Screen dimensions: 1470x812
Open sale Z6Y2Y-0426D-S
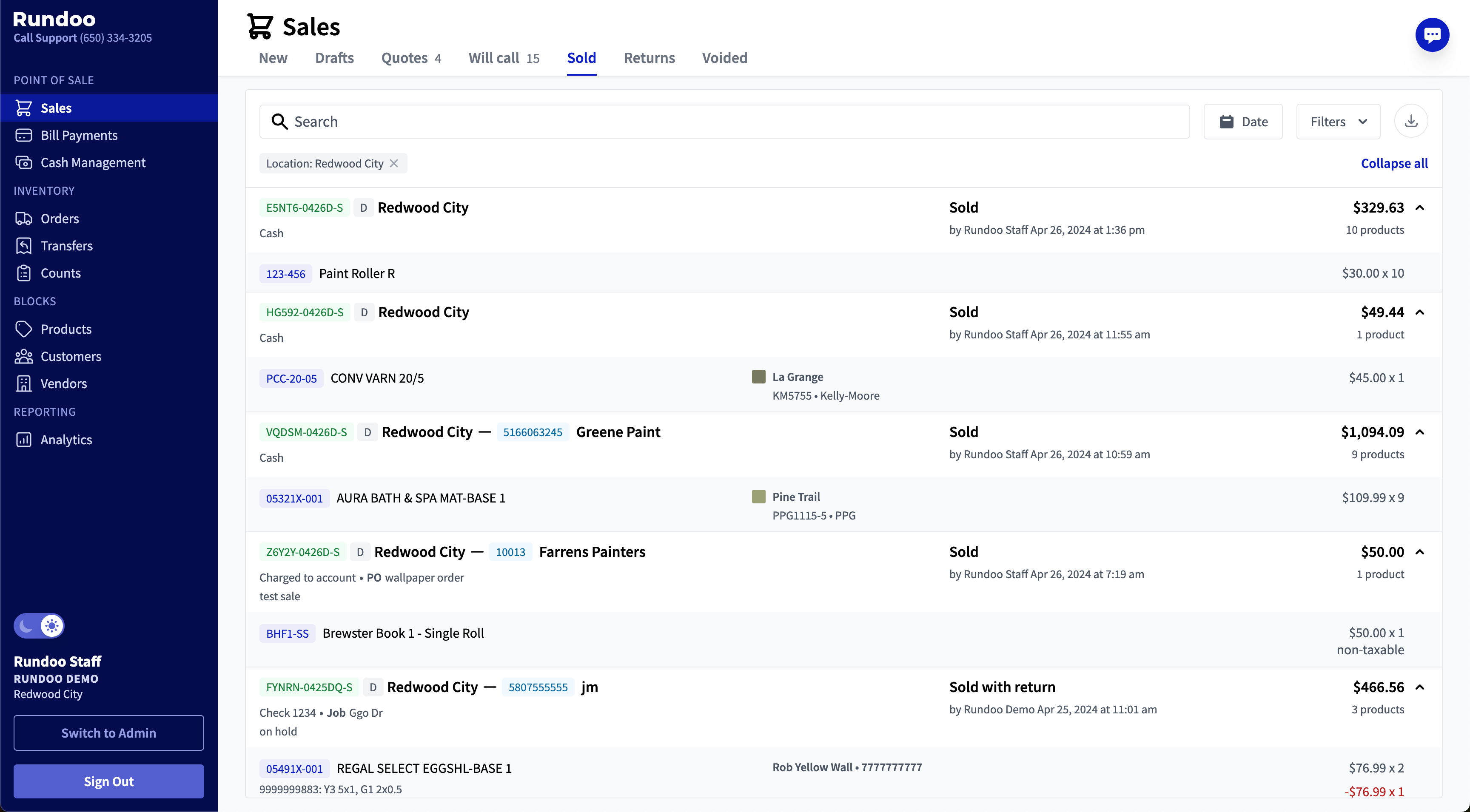302,552
